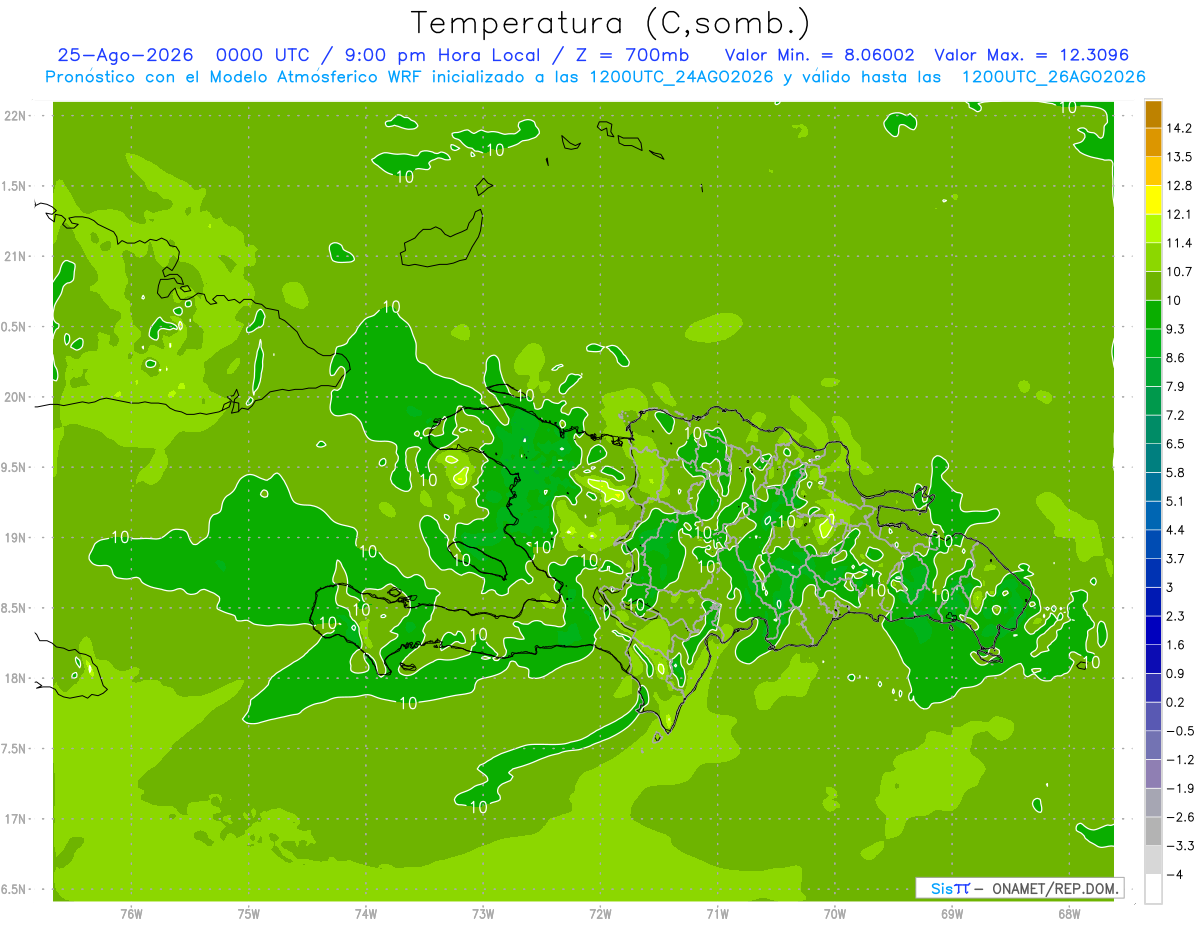
Task: Click the 75W longitude axis label
Action: 249,913
